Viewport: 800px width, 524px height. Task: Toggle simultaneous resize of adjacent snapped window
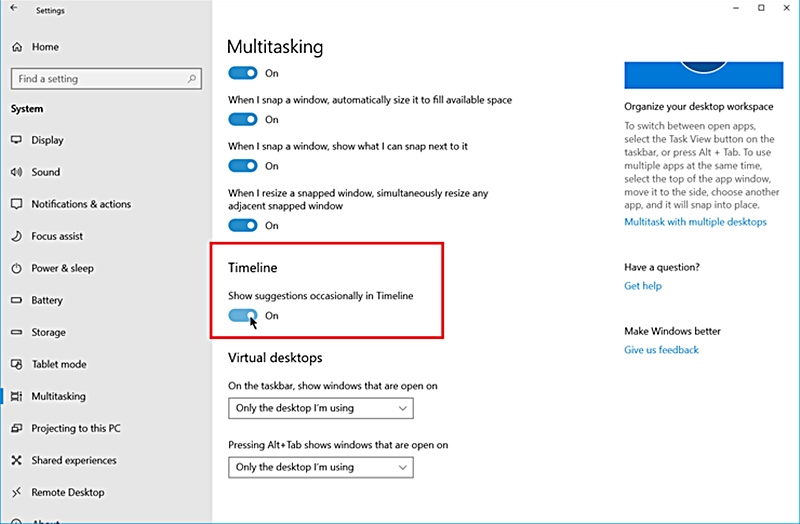click(243, 226)
